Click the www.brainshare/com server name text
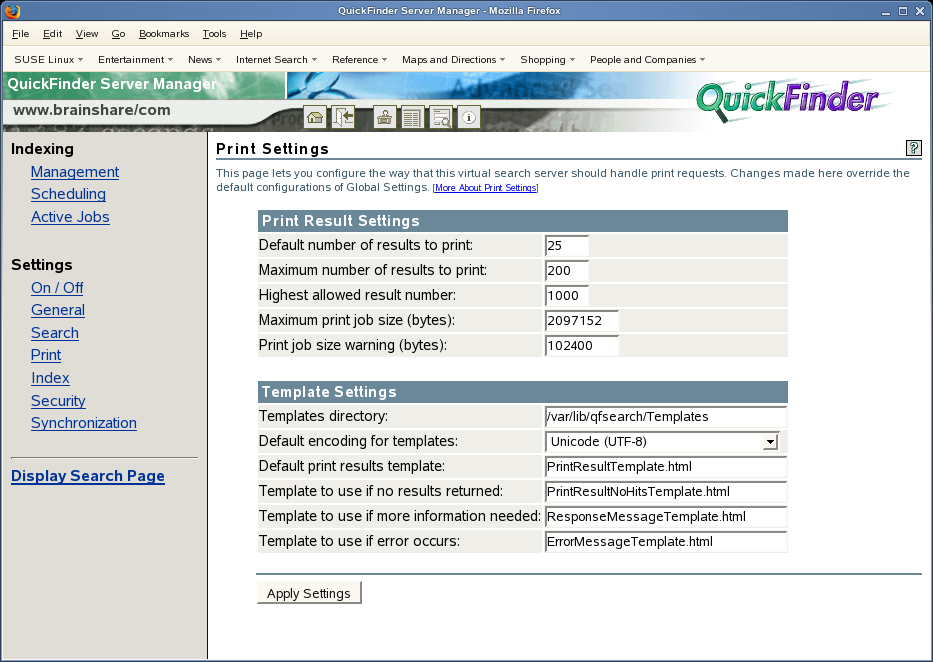This screenshot has width=933, height=662. [x=92, y=110]
